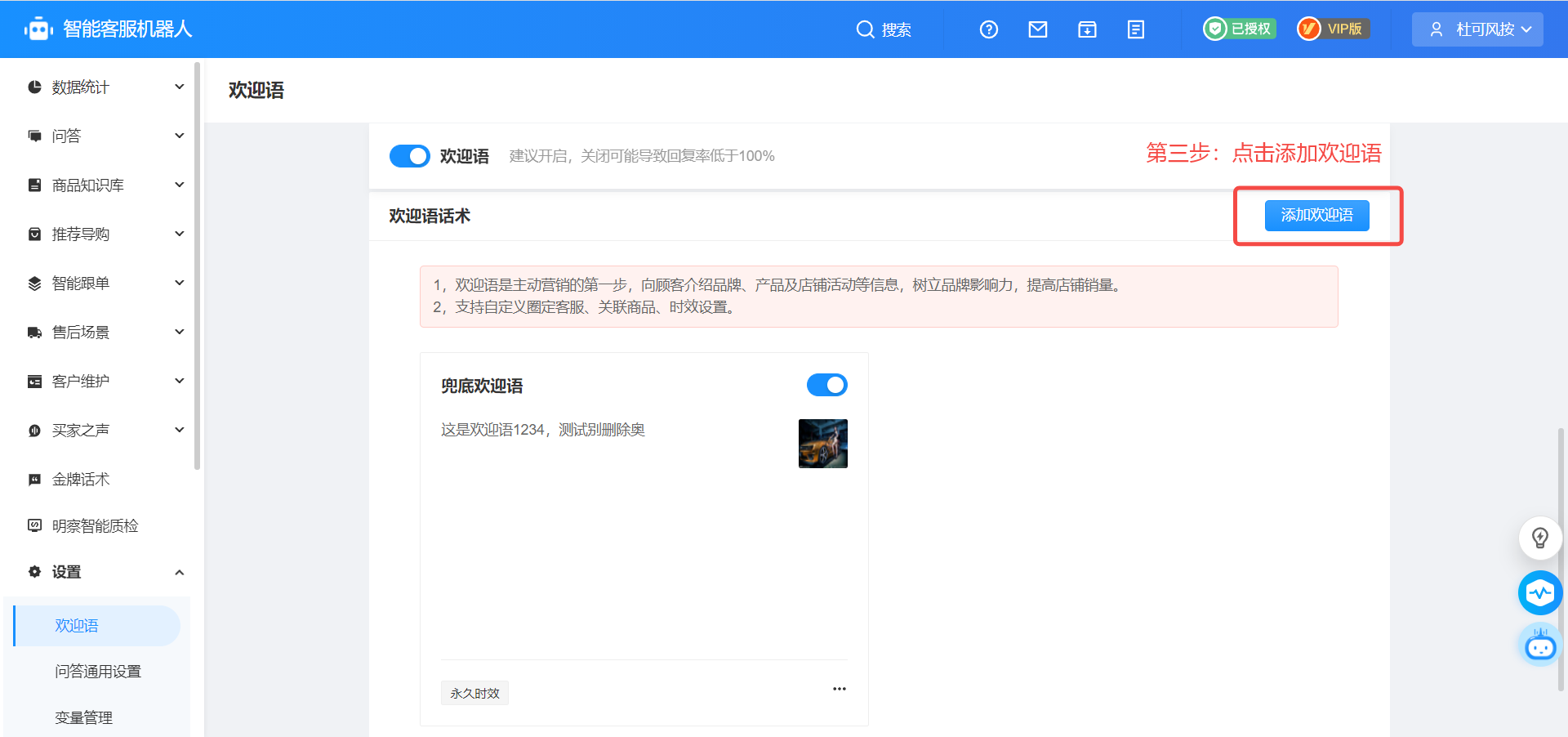
Task: Toggle the 兜底欢迎语 card switch
Action: (827, 385)
